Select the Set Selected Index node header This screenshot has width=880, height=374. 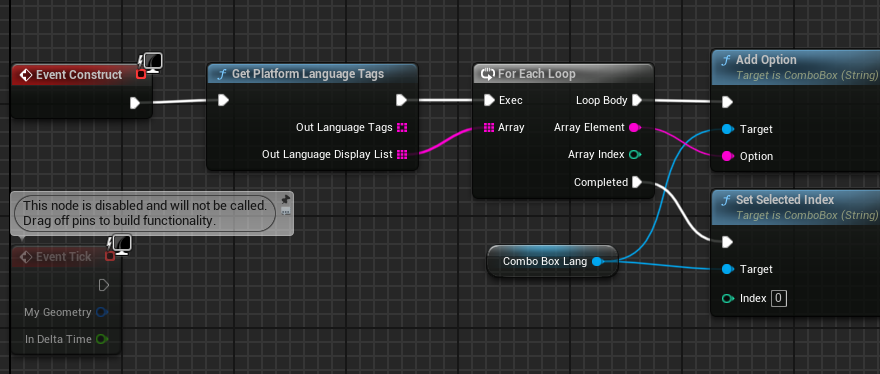(796, 207)
